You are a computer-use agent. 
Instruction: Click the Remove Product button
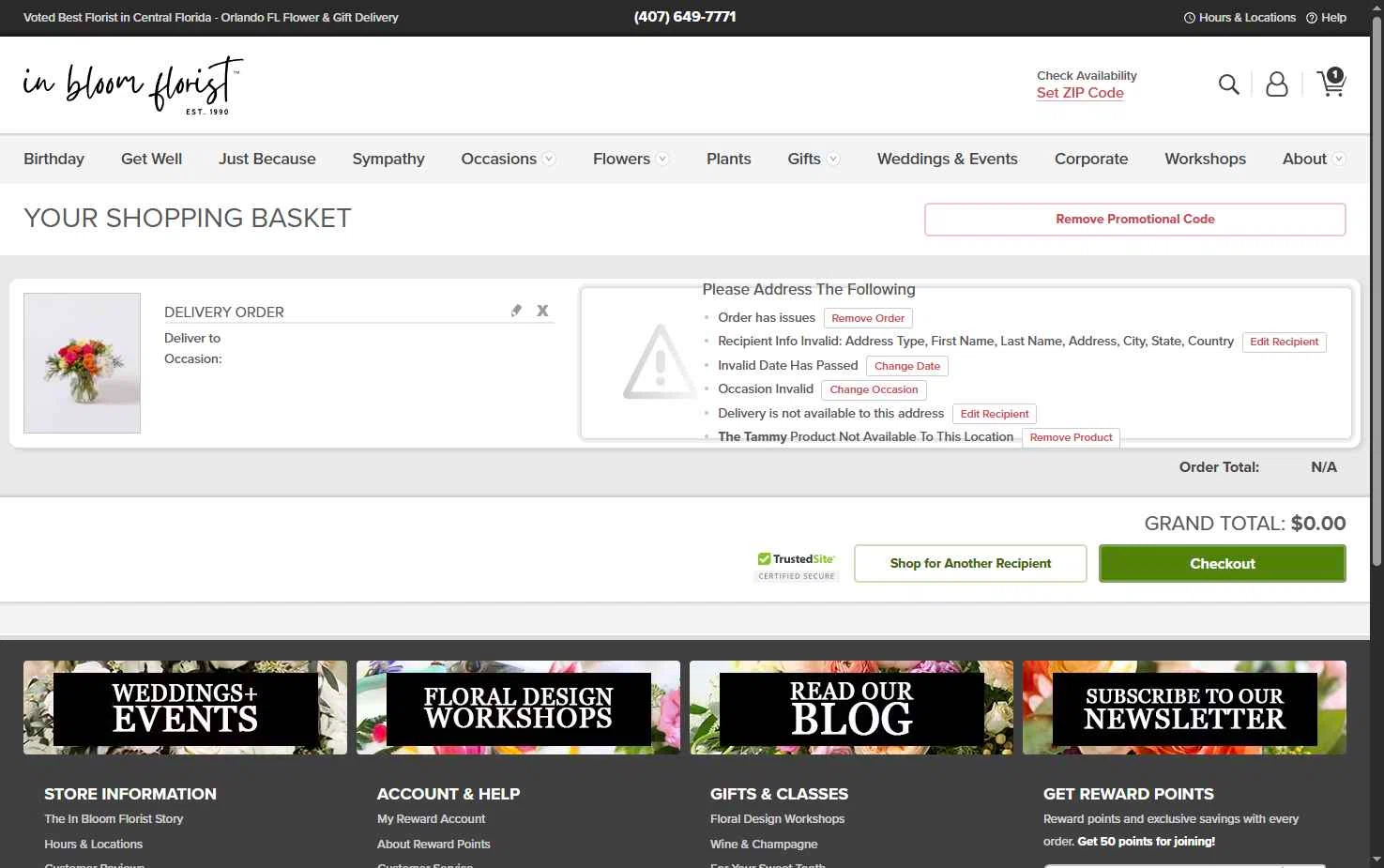(x=1071, y=437)
